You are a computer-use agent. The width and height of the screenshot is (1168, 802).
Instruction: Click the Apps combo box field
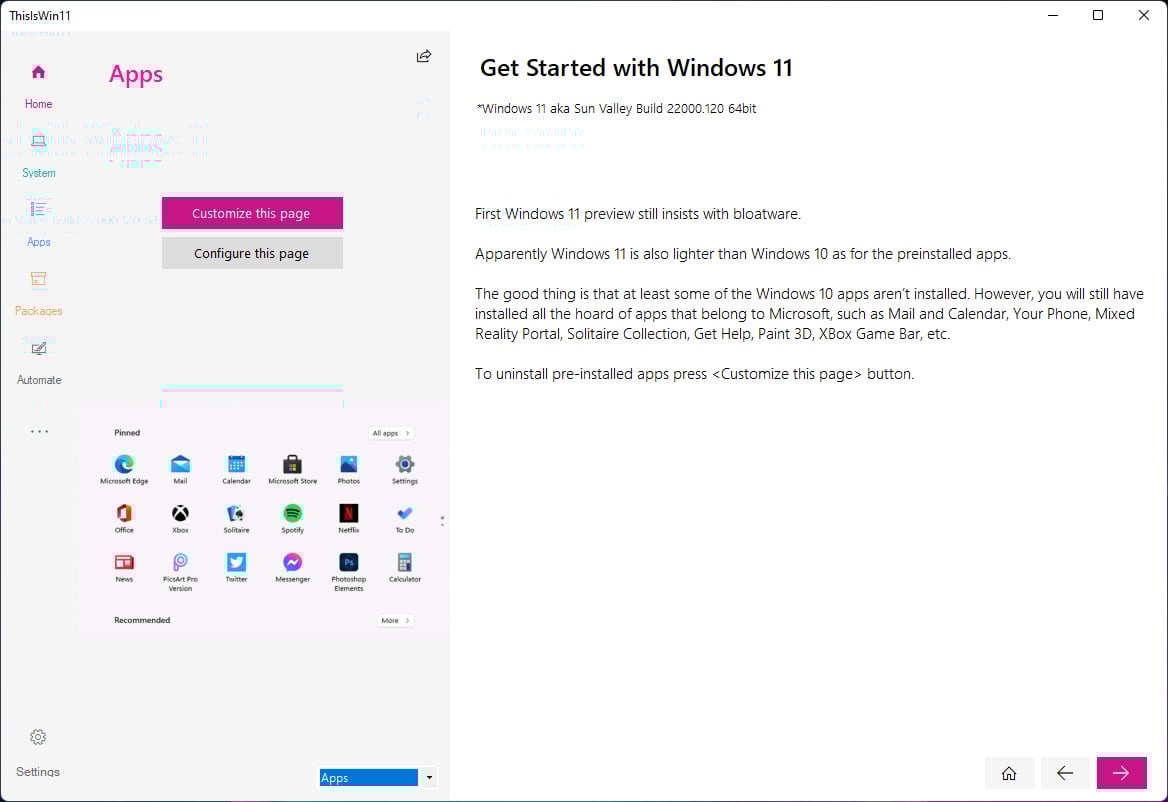(x=368, y=778)
